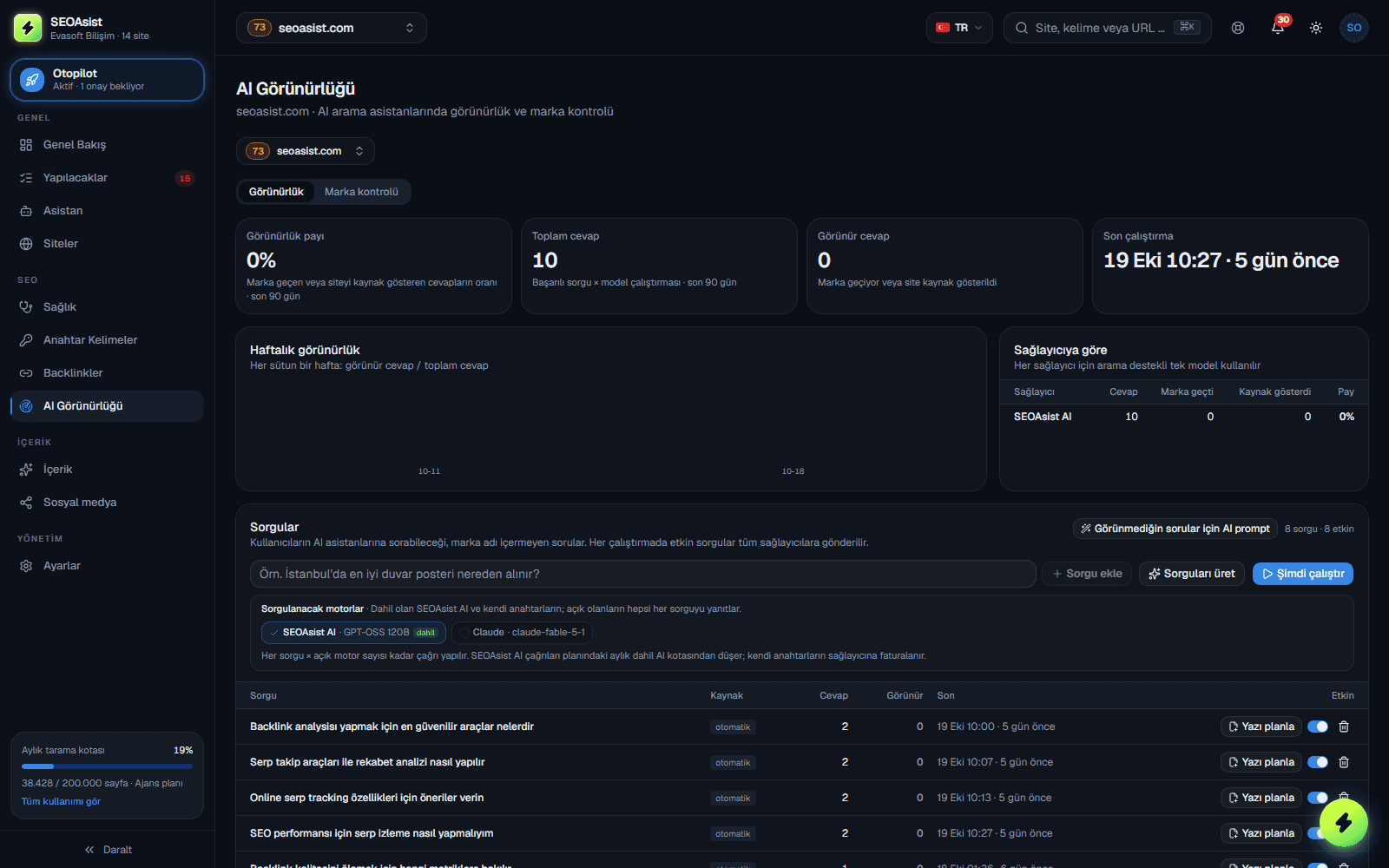Viewport: 1389px width, 868px height.
Task: Open Genel Bakış in the sidebar
Action: (x=108, y=145)
